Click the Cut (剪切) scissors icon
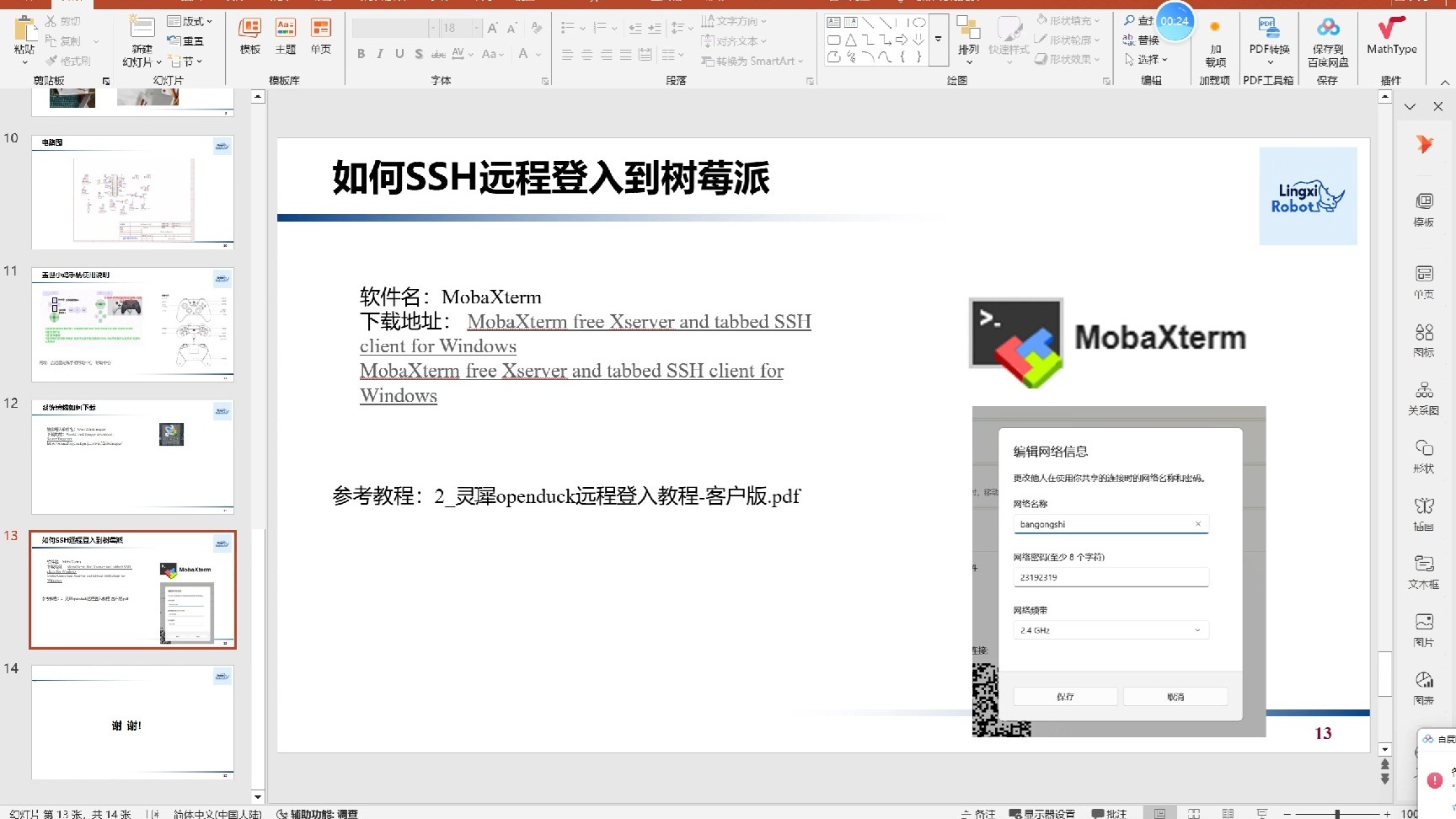The height and width of the screenshot is (819, 1456). [x=51, y=21]
